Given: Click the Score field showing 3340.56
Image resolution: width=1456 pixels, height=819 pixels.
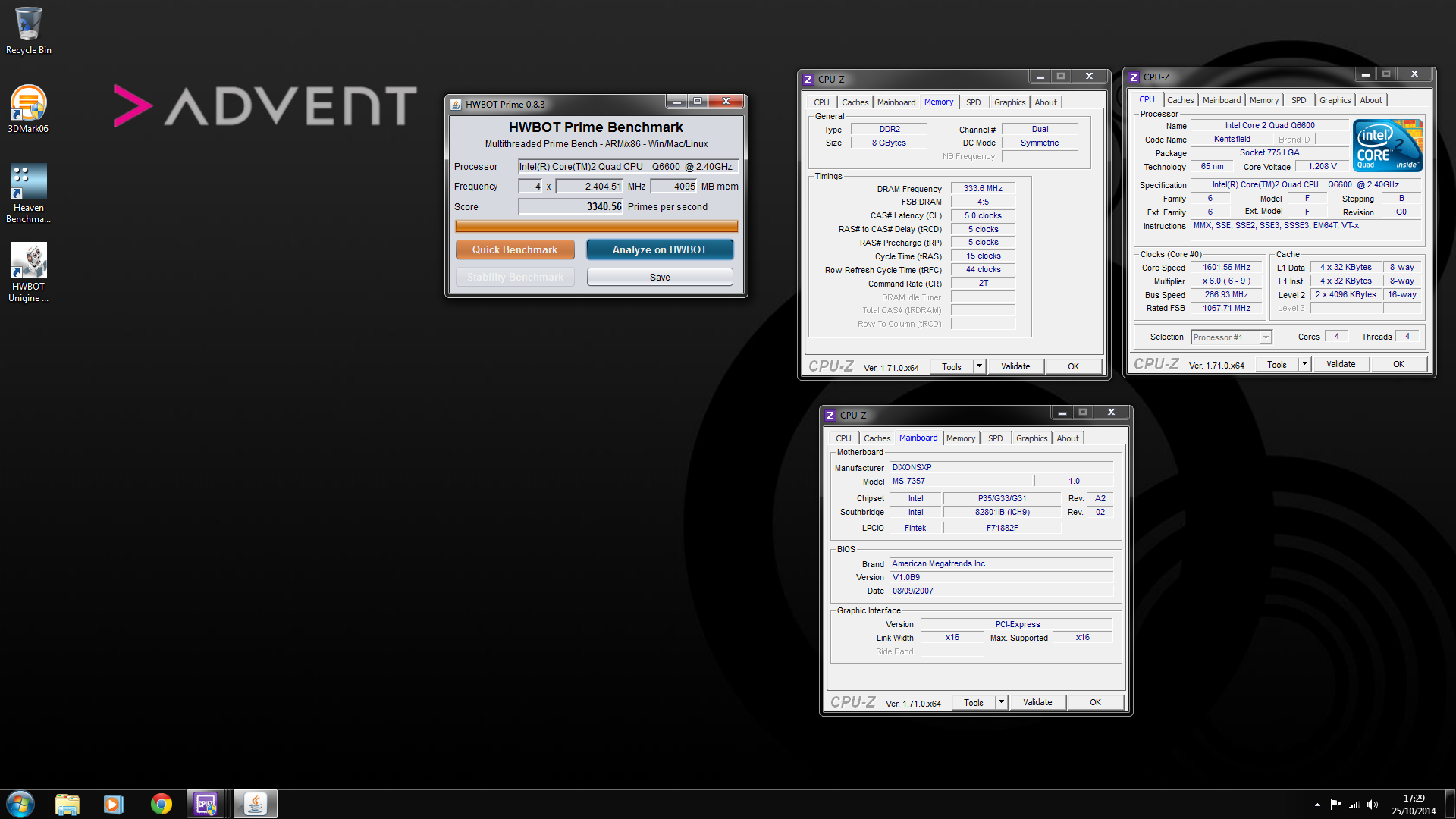Looking at the screenshot, I should click(x=571, y=206).
